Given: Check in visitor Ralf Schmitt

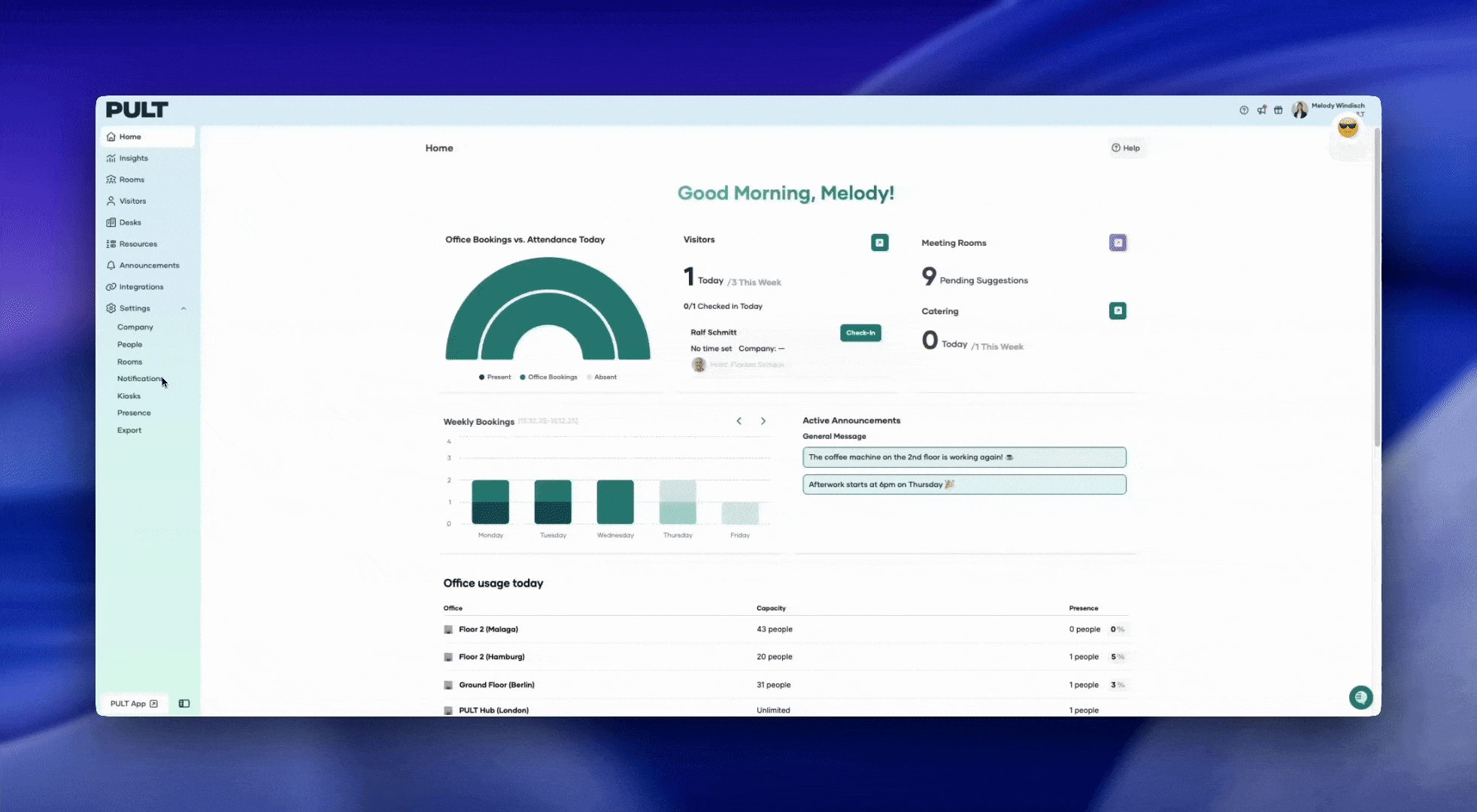Looking at the screenshot, I should [860, 333].
